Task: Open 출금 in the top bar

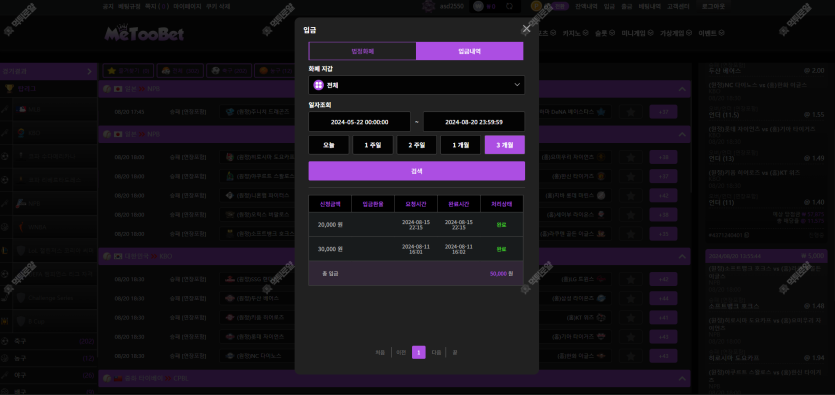Action: coord(626,6)
